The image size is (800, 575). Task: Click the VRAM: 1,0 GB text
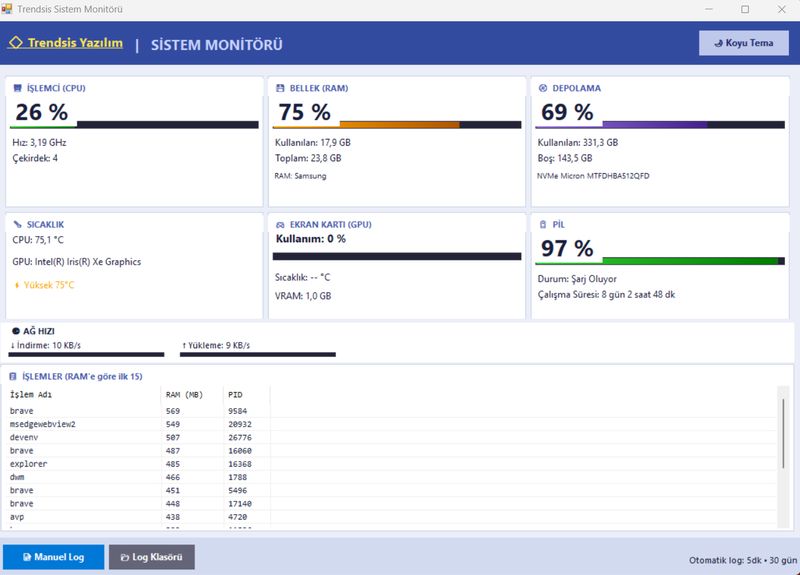303,296
